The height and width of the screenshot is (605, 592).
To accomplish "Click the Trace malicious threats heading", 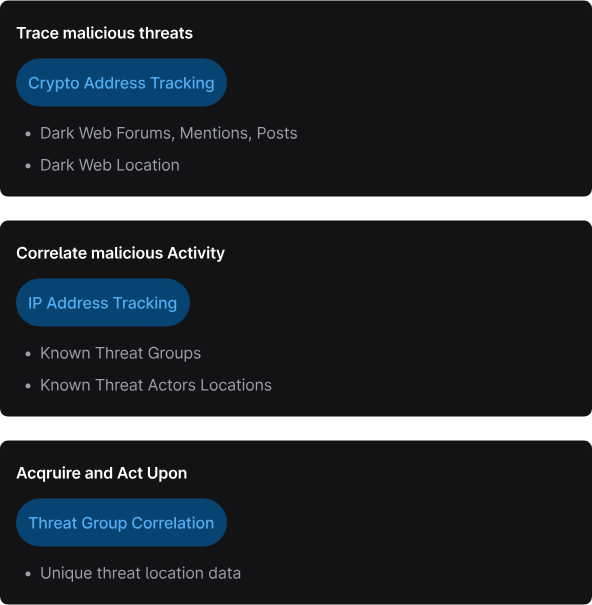I will tap(105, 33).
